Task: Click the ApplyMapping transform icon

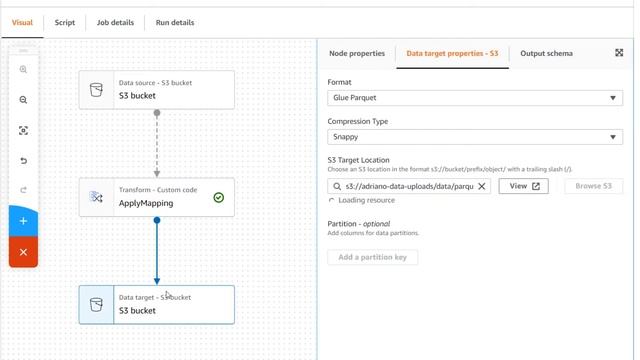Action: [96, 197]
